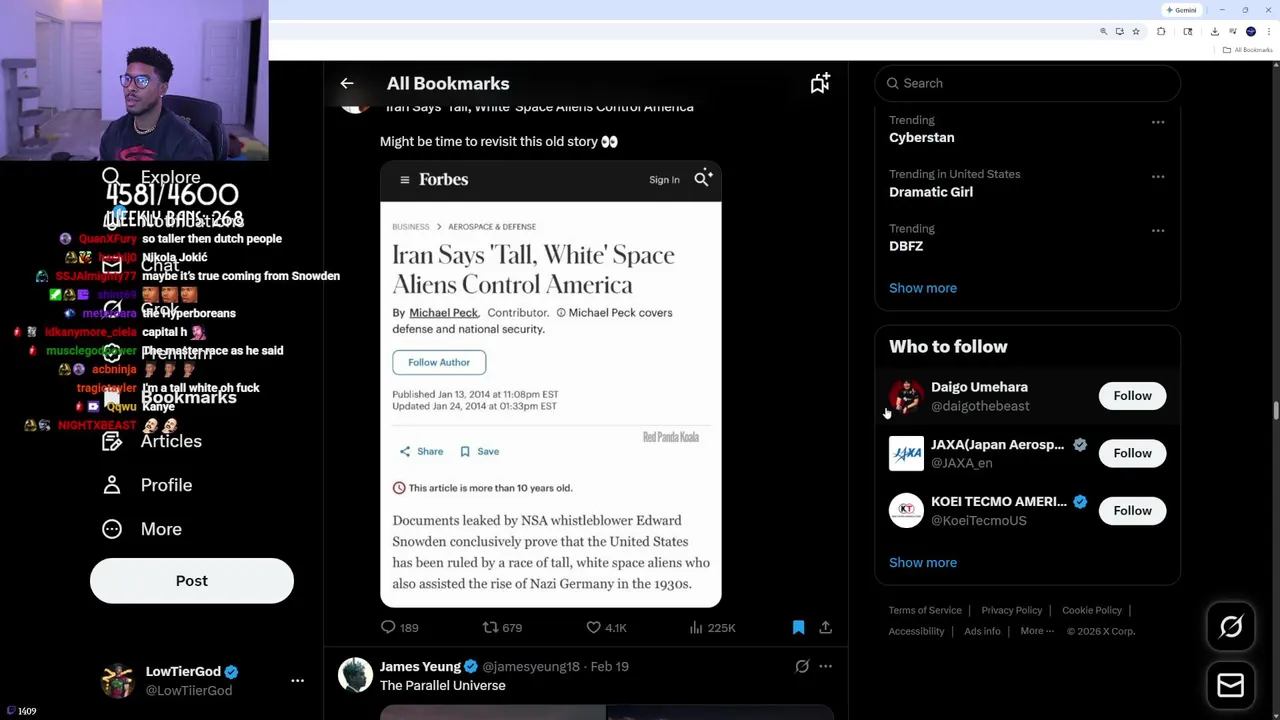Screen dimensions: 1280x720
Task: Open Grok floating button
Action: [x=1231, y=627]
